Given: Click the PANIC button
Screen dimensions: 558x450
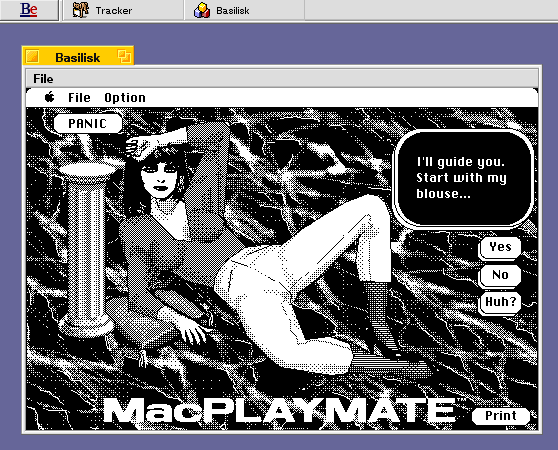Looking at the screenshot, I should point(88,123).
